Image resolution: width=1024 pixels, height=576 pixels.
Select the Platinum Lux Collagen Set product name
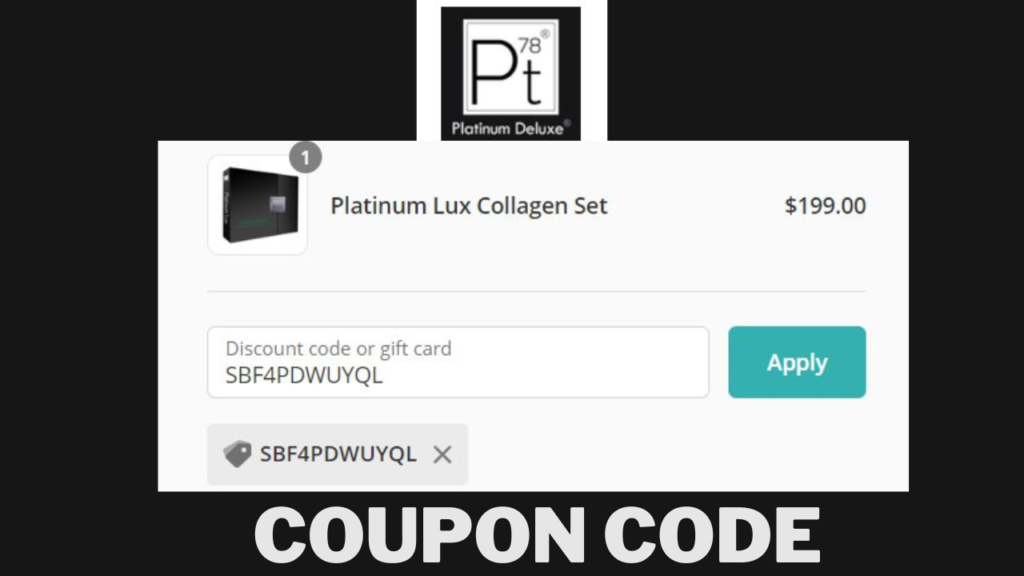point(469,206)
